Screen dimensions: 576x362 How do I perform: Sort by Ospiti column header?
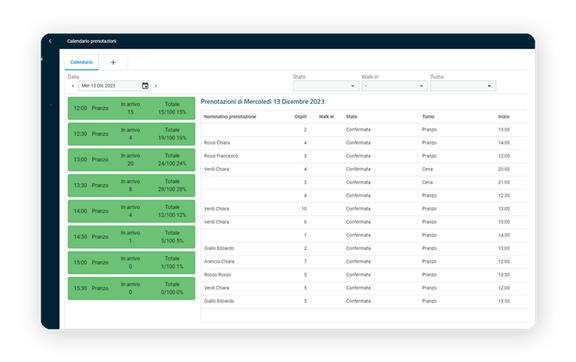300,117
